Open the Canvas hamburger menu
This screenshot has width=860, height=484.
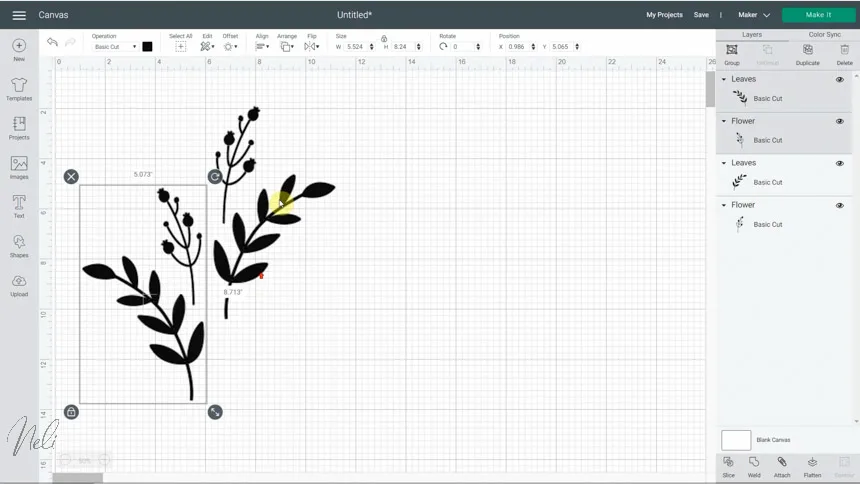(18, 15)
